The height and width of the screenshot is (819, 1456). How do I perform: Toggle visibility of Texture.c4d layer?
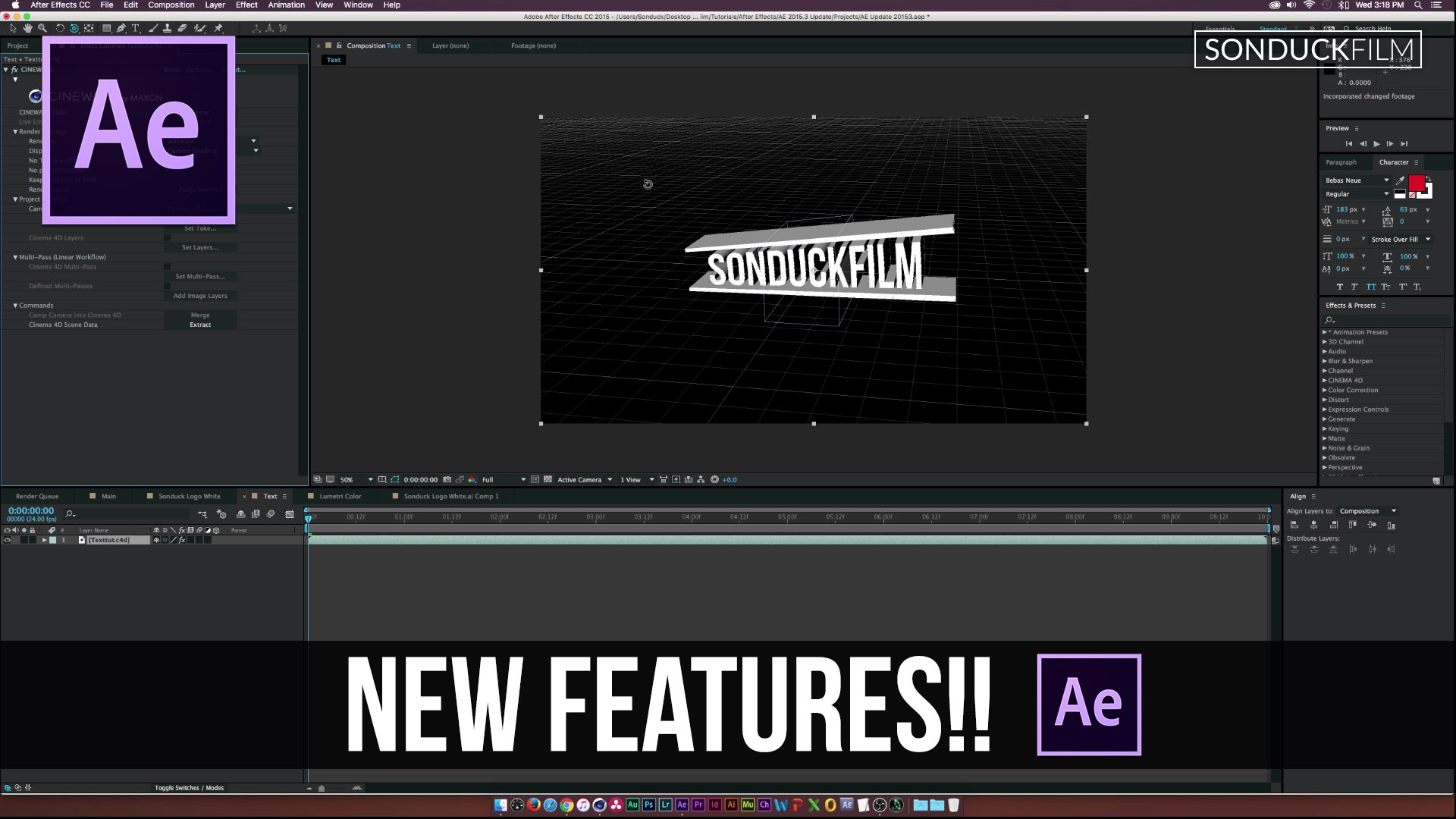[7, 540]
